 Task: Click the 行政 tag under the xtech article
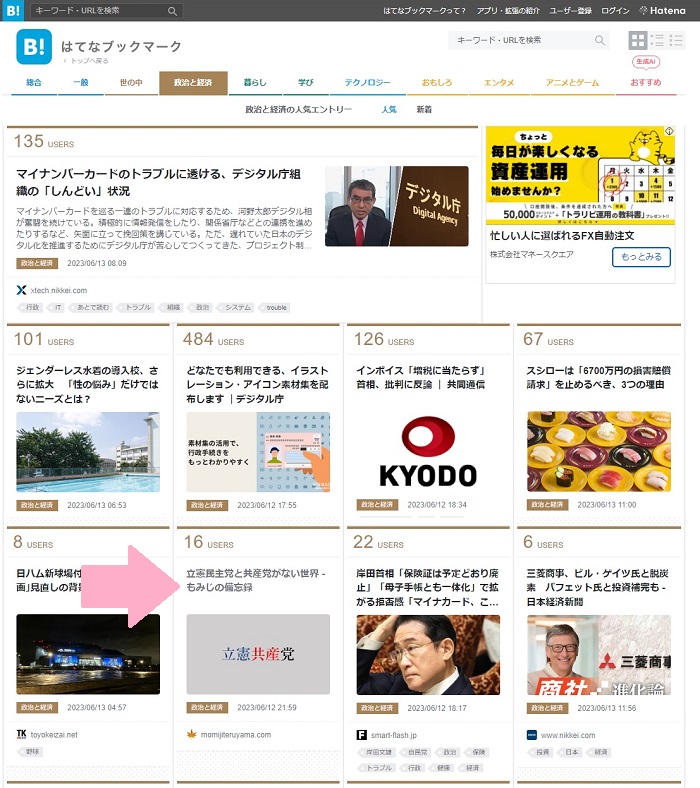(x=31, y=307)
